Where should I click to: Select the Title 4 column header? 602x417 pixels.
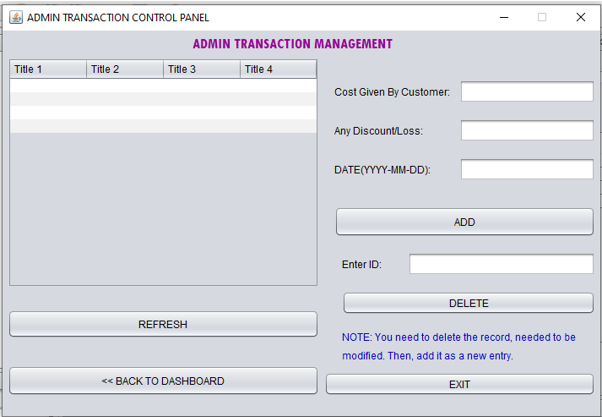pyautogui.click(x=278, y=69)
